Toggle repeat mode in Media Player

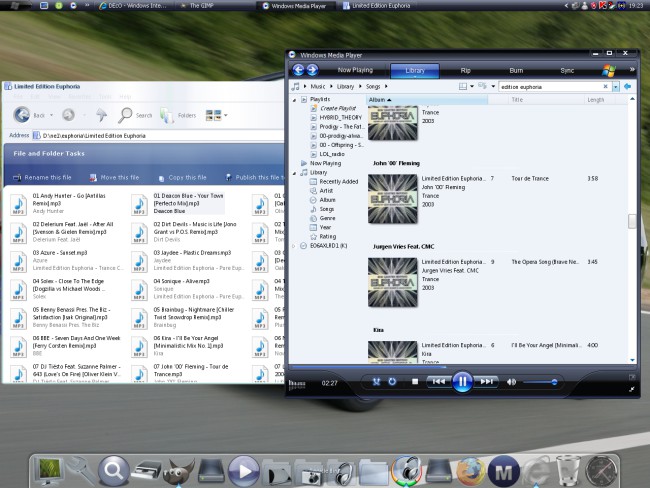(x=392, y=381)
